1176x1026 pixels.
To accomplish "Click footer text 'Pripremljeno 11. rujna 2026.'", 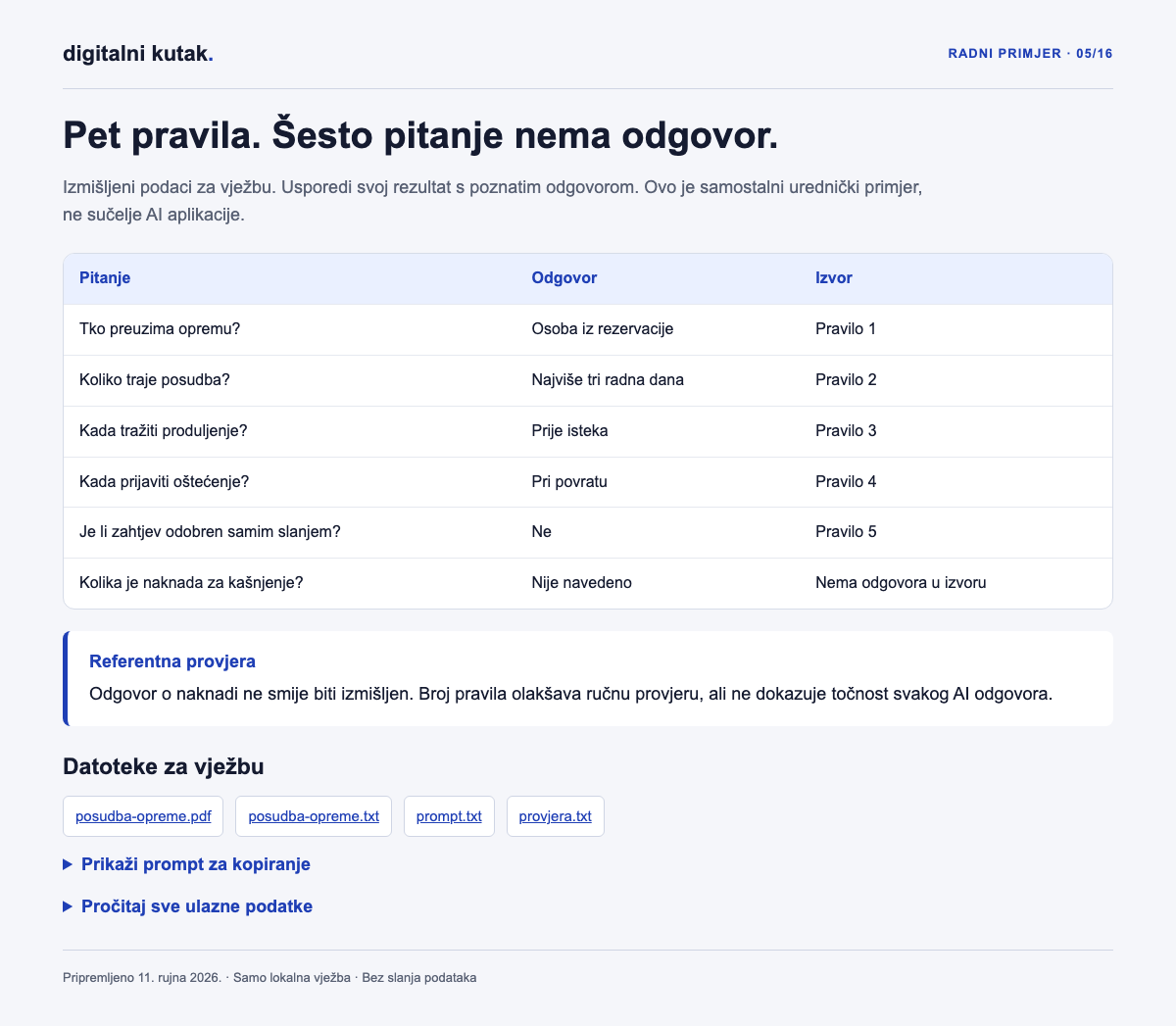I will click(143, 978).
